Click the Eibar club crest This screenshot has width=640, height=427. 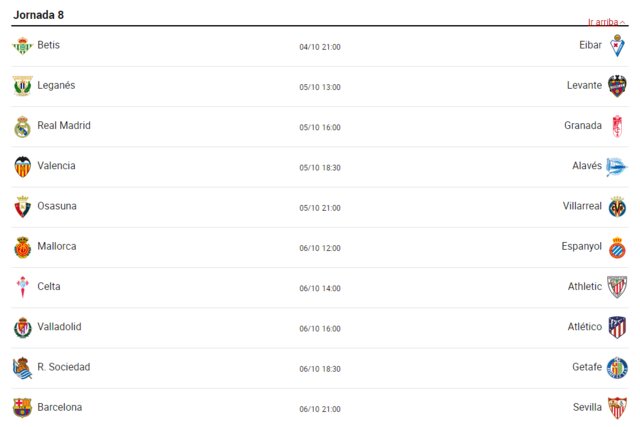(617, 45)
